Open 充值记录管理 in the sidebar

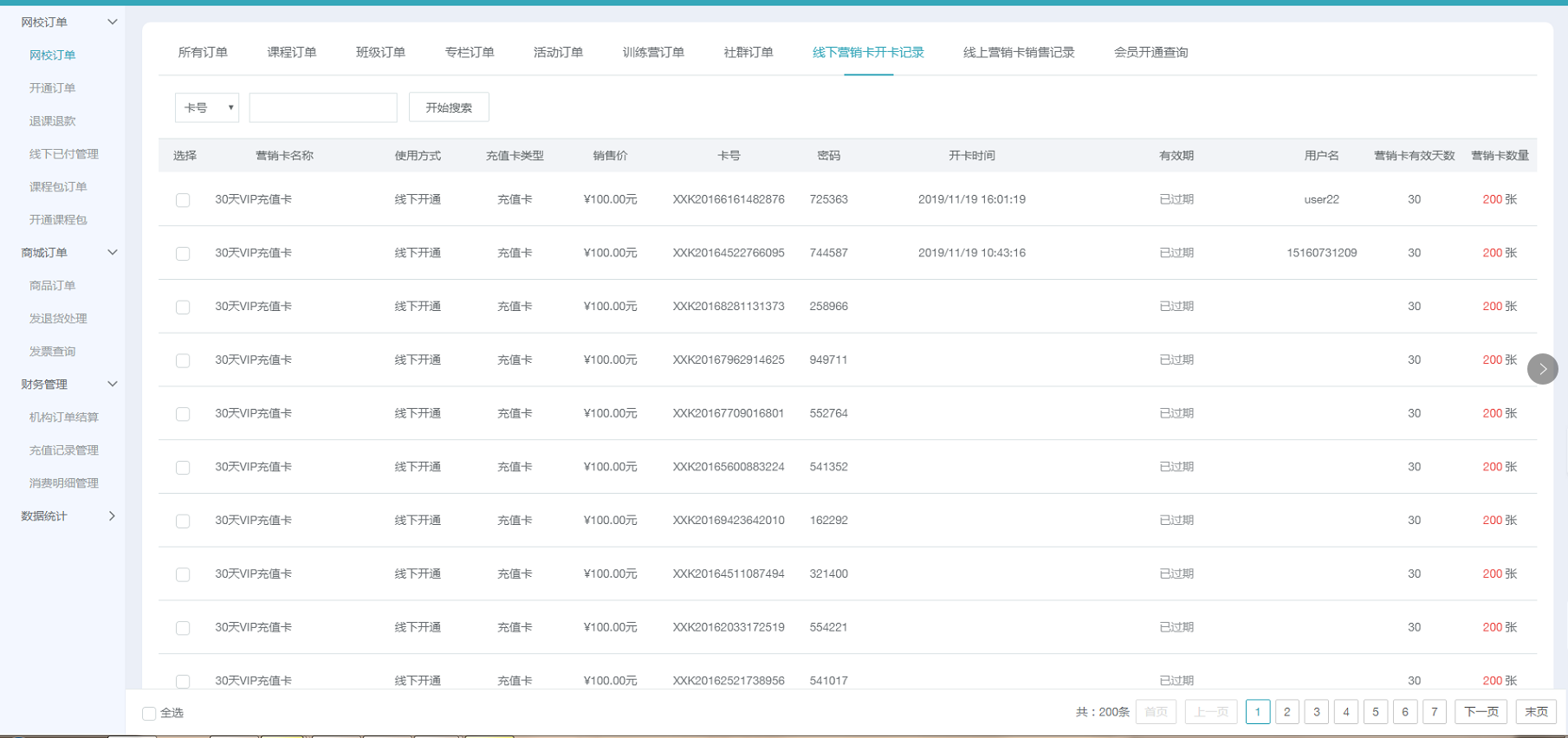click(64, 450)
